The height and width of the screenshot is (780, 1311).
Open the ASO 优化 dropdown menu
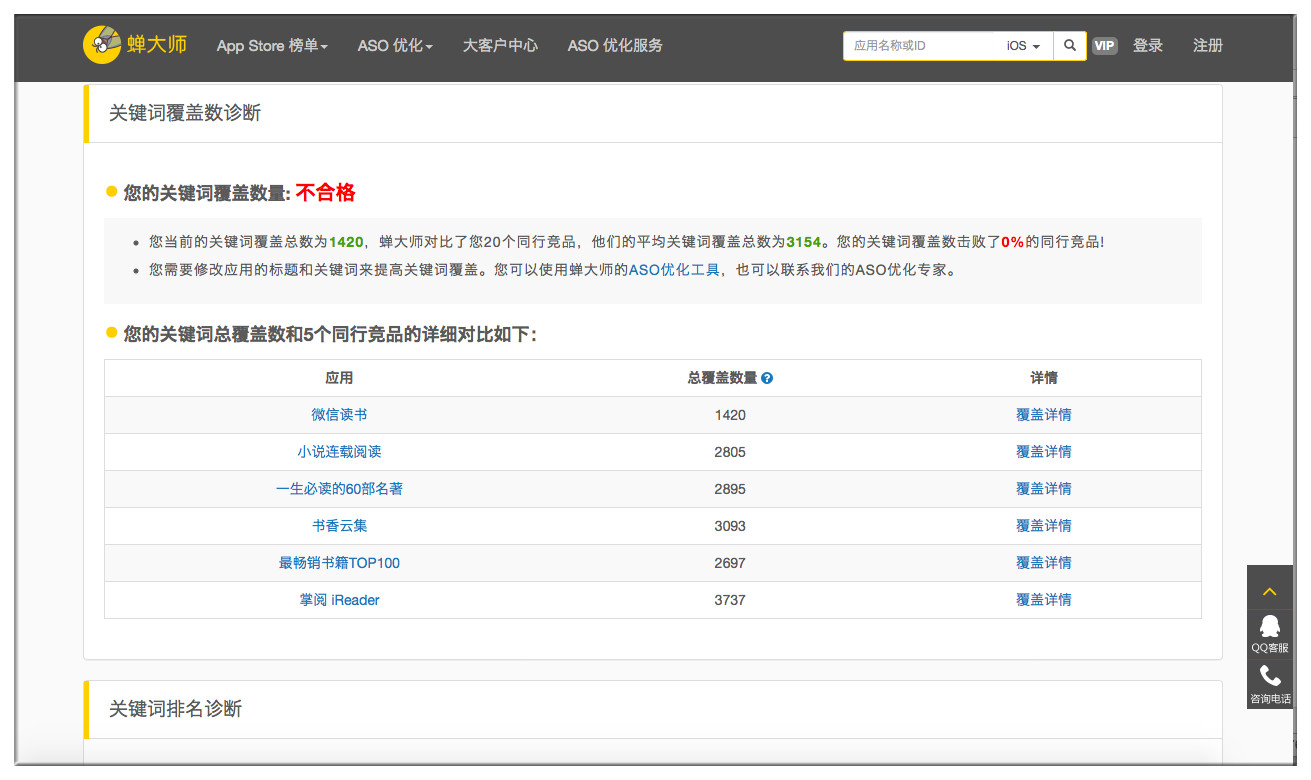[395, 46]
